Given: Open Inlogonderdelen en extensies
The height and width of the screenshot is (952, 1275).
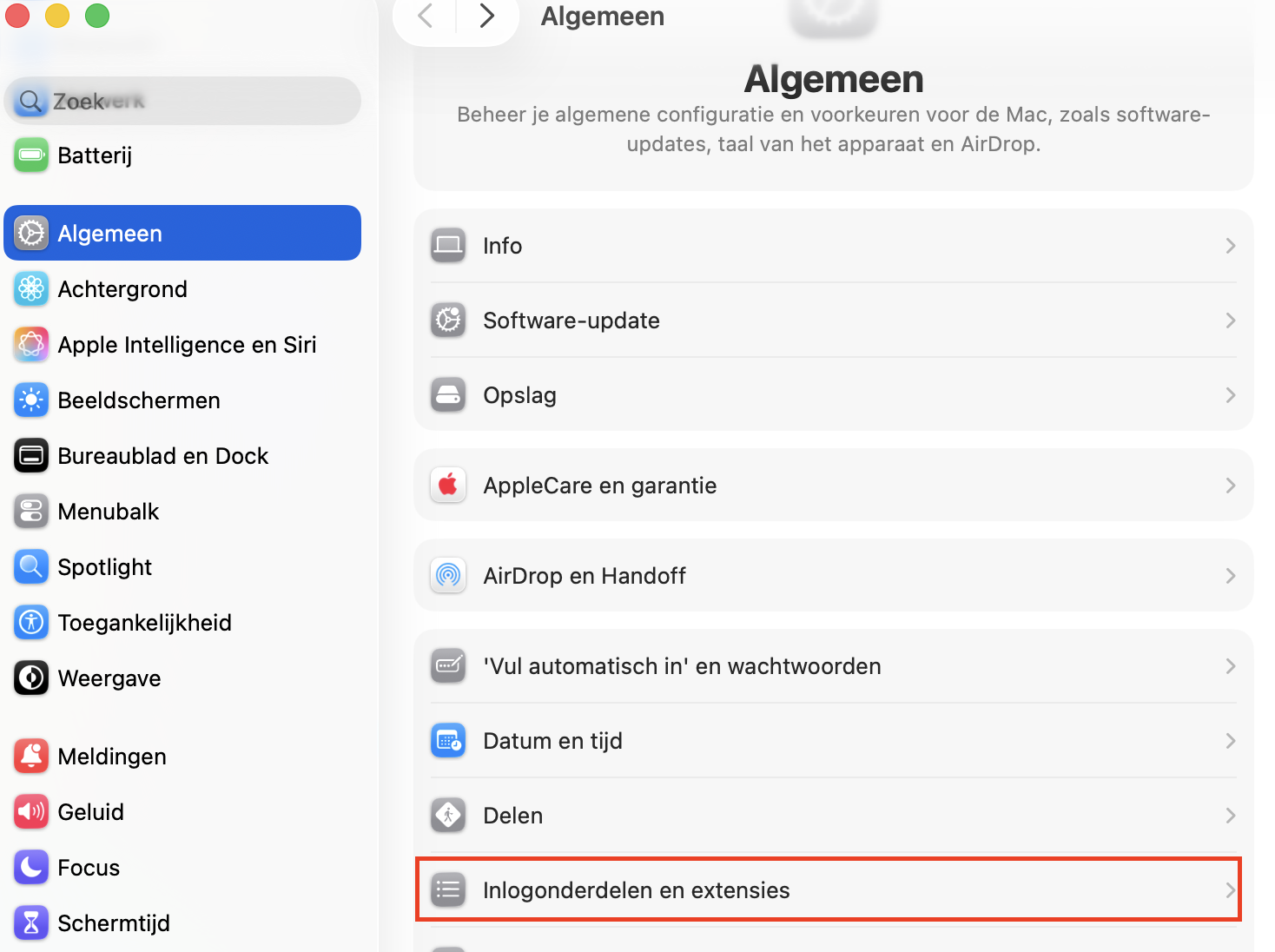Looking at the screenshot, I should pyautogui.click(x=637, y=889).
